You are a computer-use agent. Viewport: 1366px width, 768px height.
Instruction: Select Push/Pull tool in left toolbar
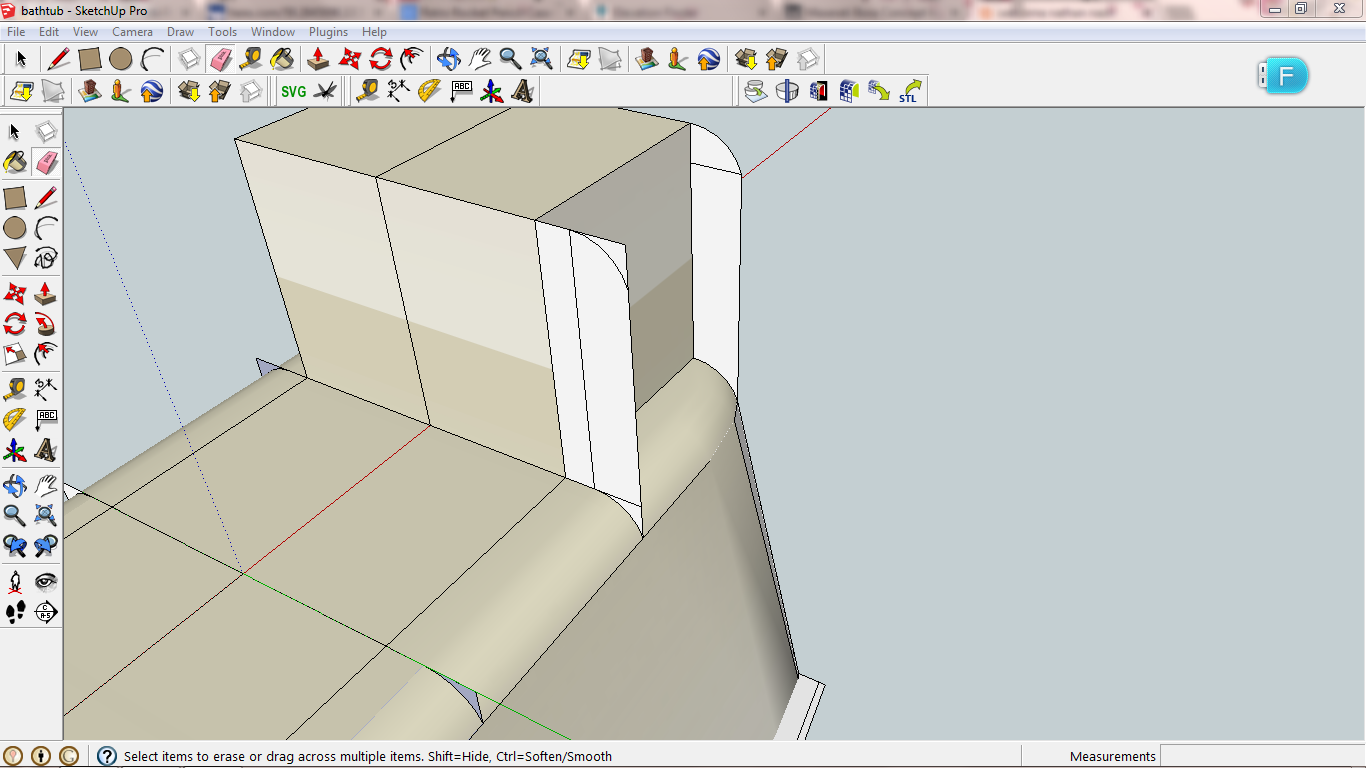coord(46,294)
